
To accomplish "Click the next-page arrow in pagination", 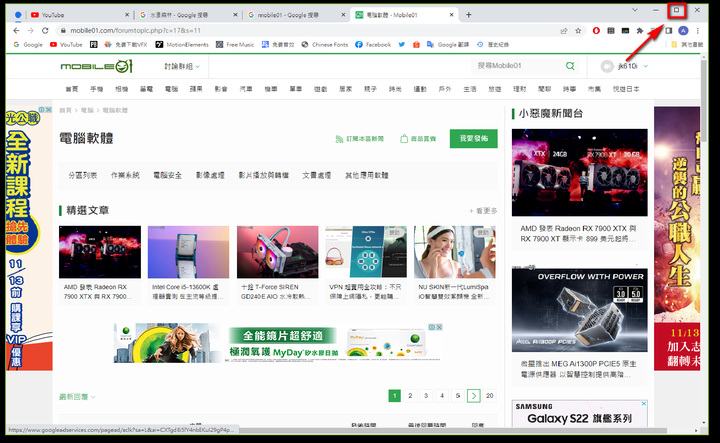I will (x=474, y=396).
